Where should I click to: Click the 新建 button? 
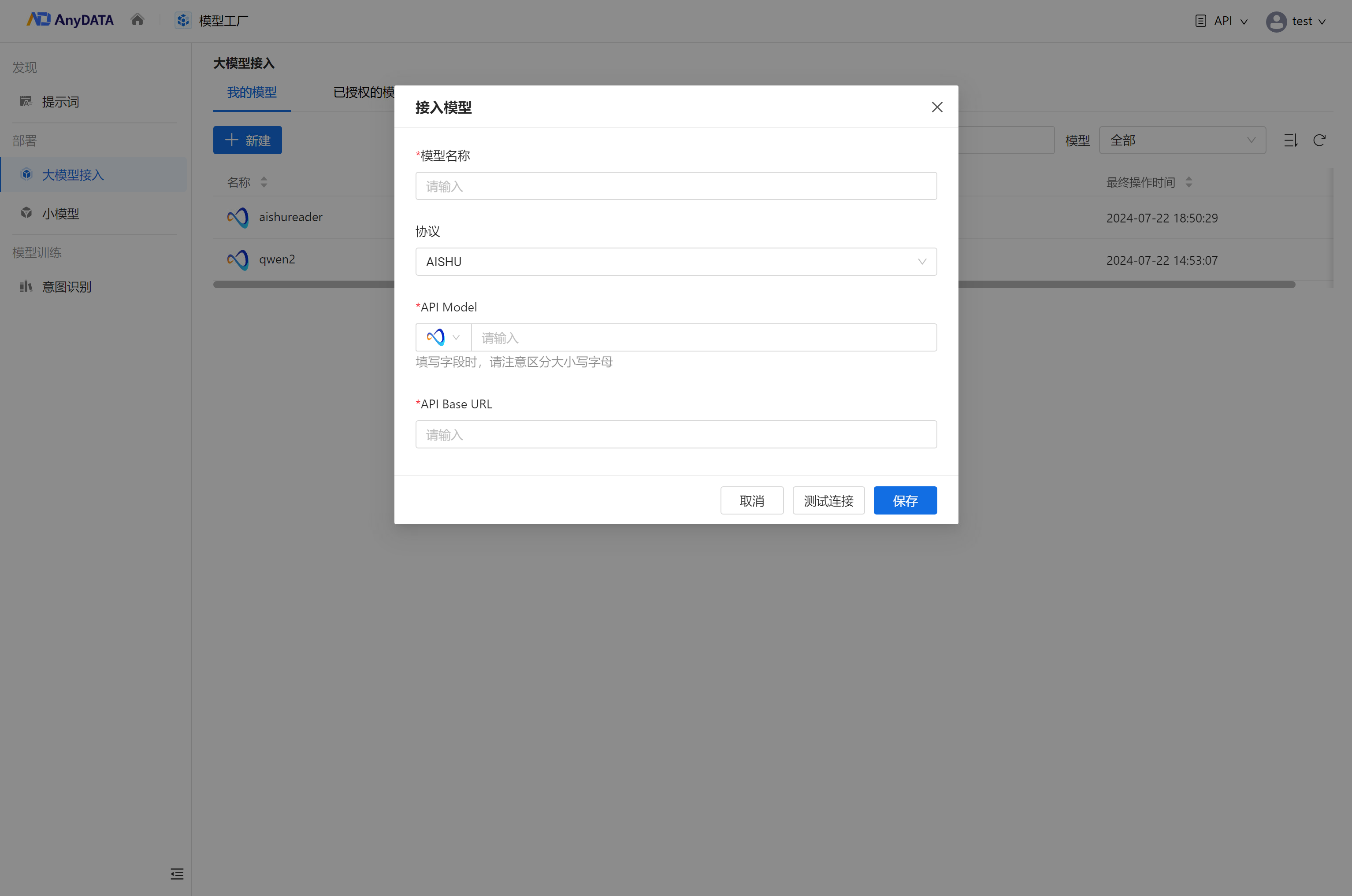[x=248, y=140]
